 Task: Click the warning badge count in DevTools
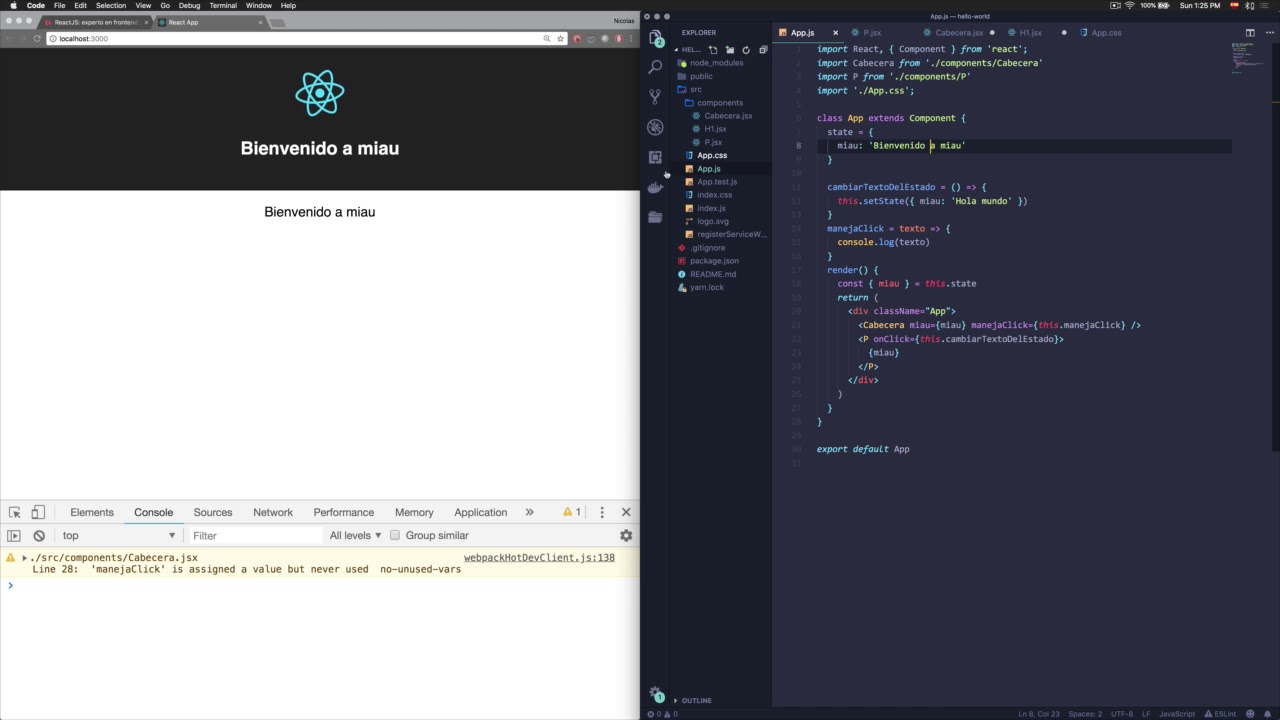tap(572, 512)
